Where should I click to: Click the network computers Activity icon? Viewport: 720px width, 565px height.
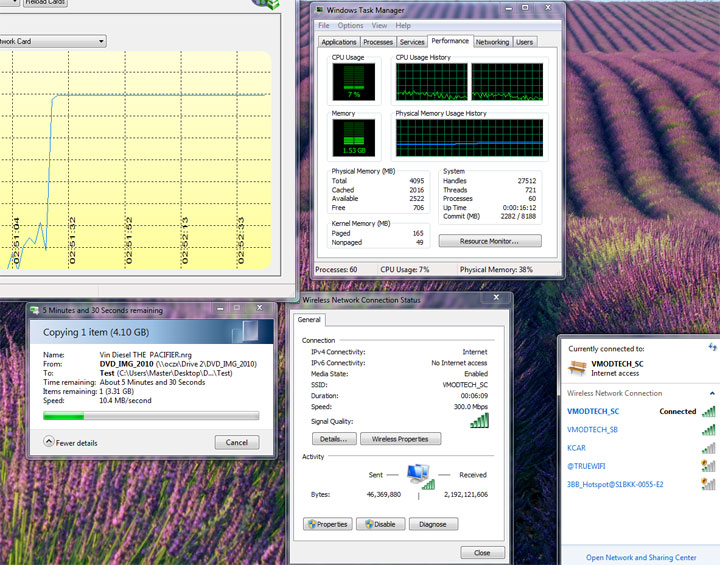420,476
